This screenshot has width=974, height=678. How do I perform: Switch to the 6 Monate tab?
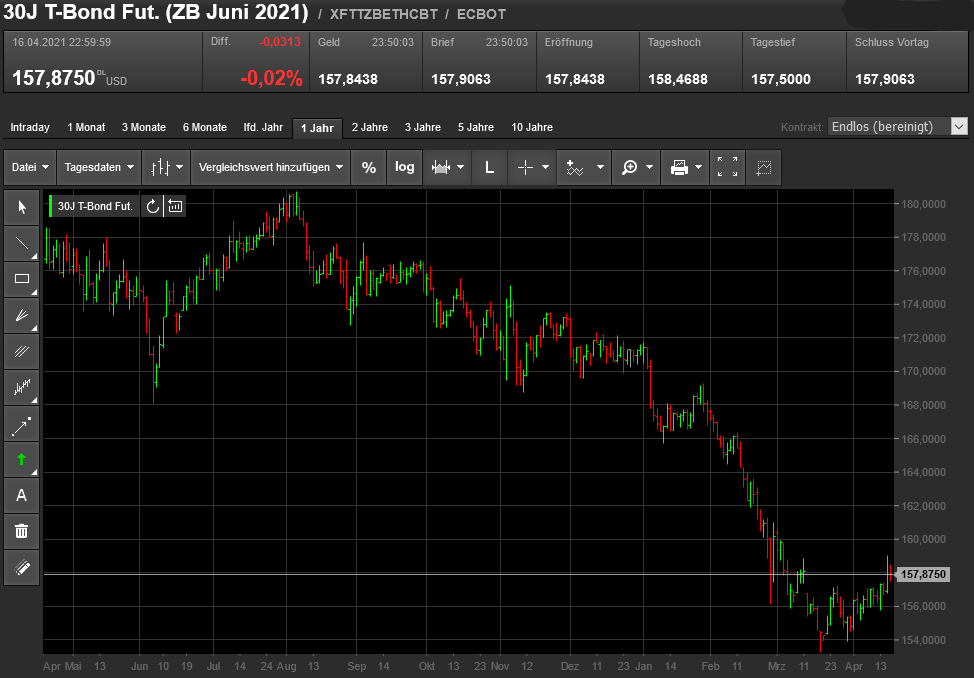coord(204,127)
